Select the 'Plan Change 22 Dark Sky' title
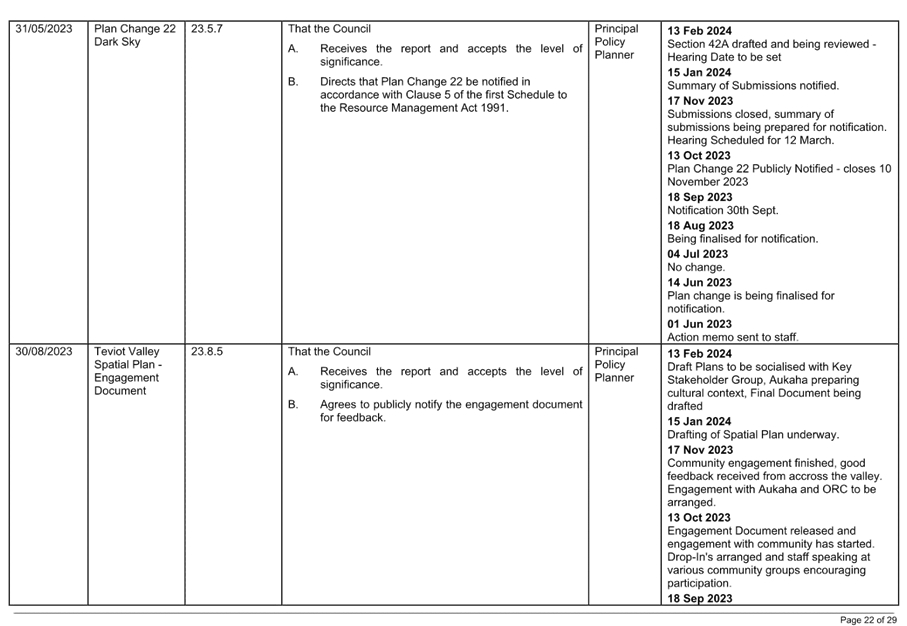The image size is (907, 626). click(x=134, y=36)
